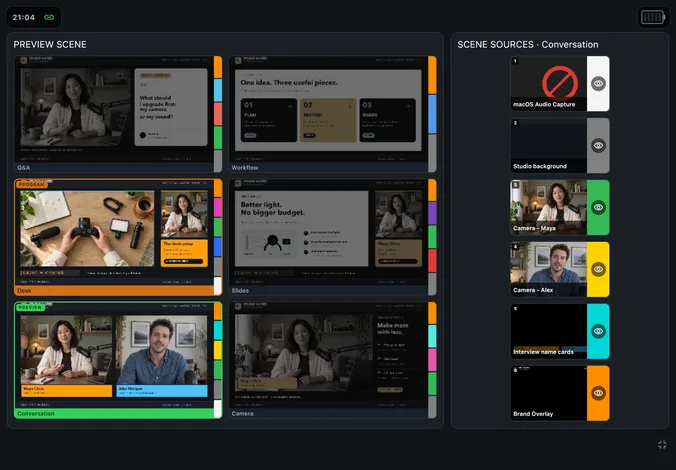Image resolution: width=676 pixels, height=470 pixels.
Task: Click the battery status icon
Action: click(653, 17)
